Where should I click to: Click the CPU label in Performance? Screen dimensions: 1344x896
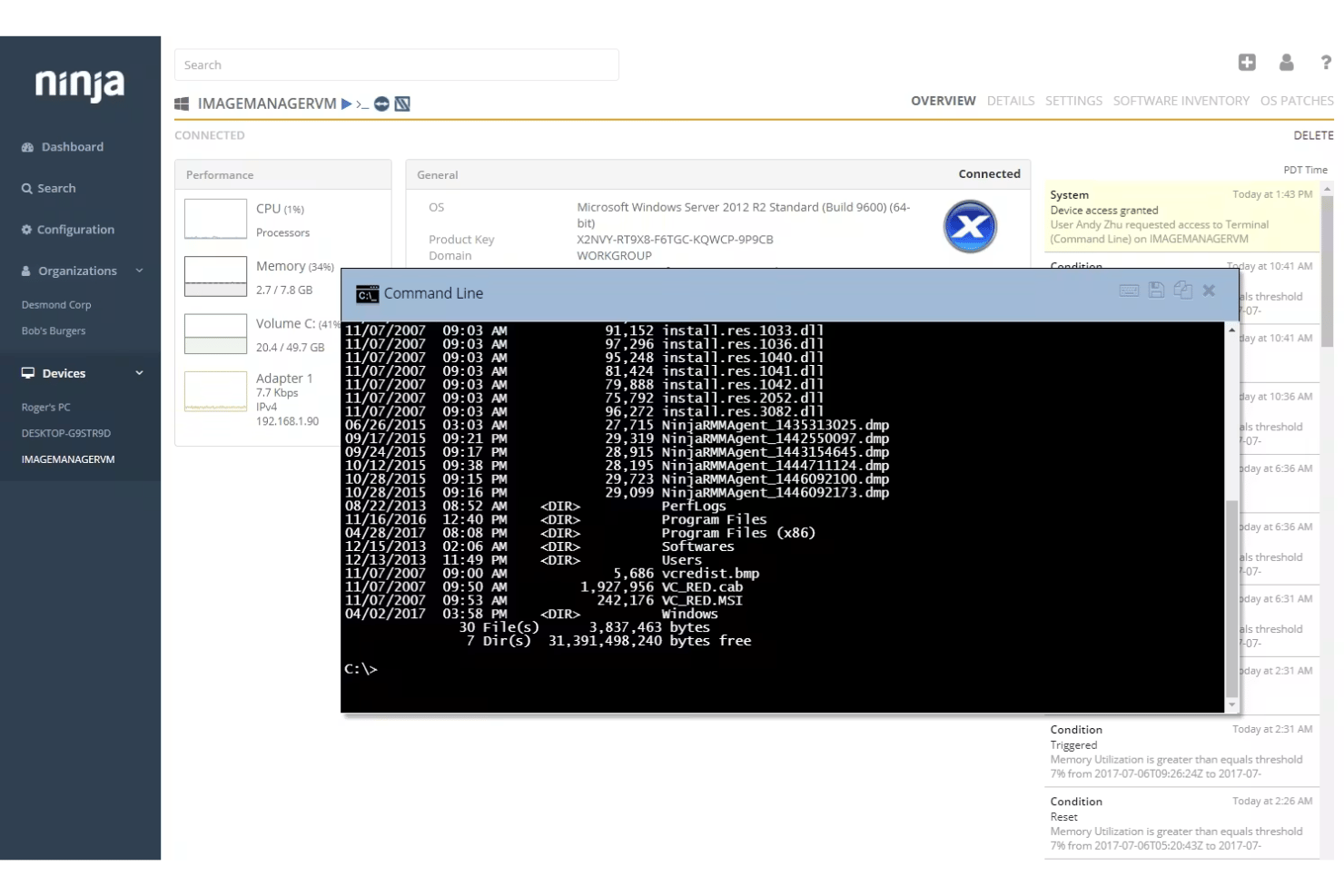click(x=268, y=209)
